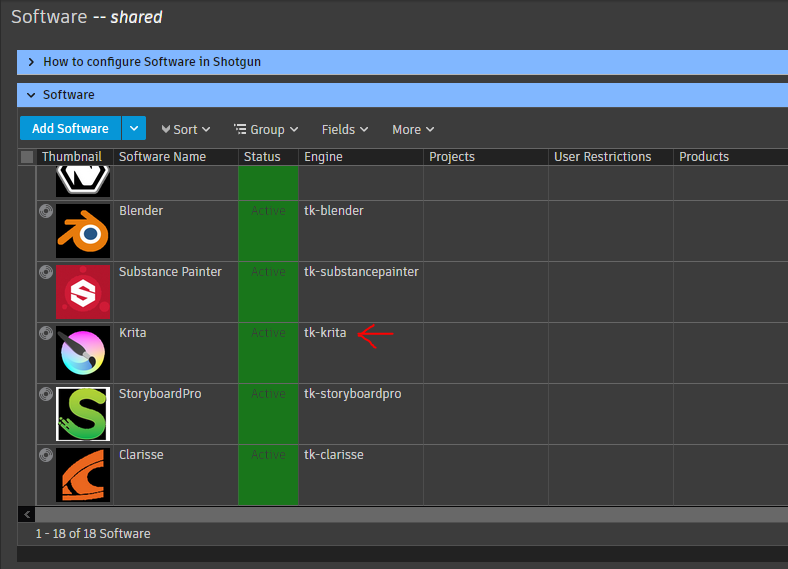Click the tk-clarisse engine cell
The width and height of the screenshot is (788, 569).
tap(361, 475)
